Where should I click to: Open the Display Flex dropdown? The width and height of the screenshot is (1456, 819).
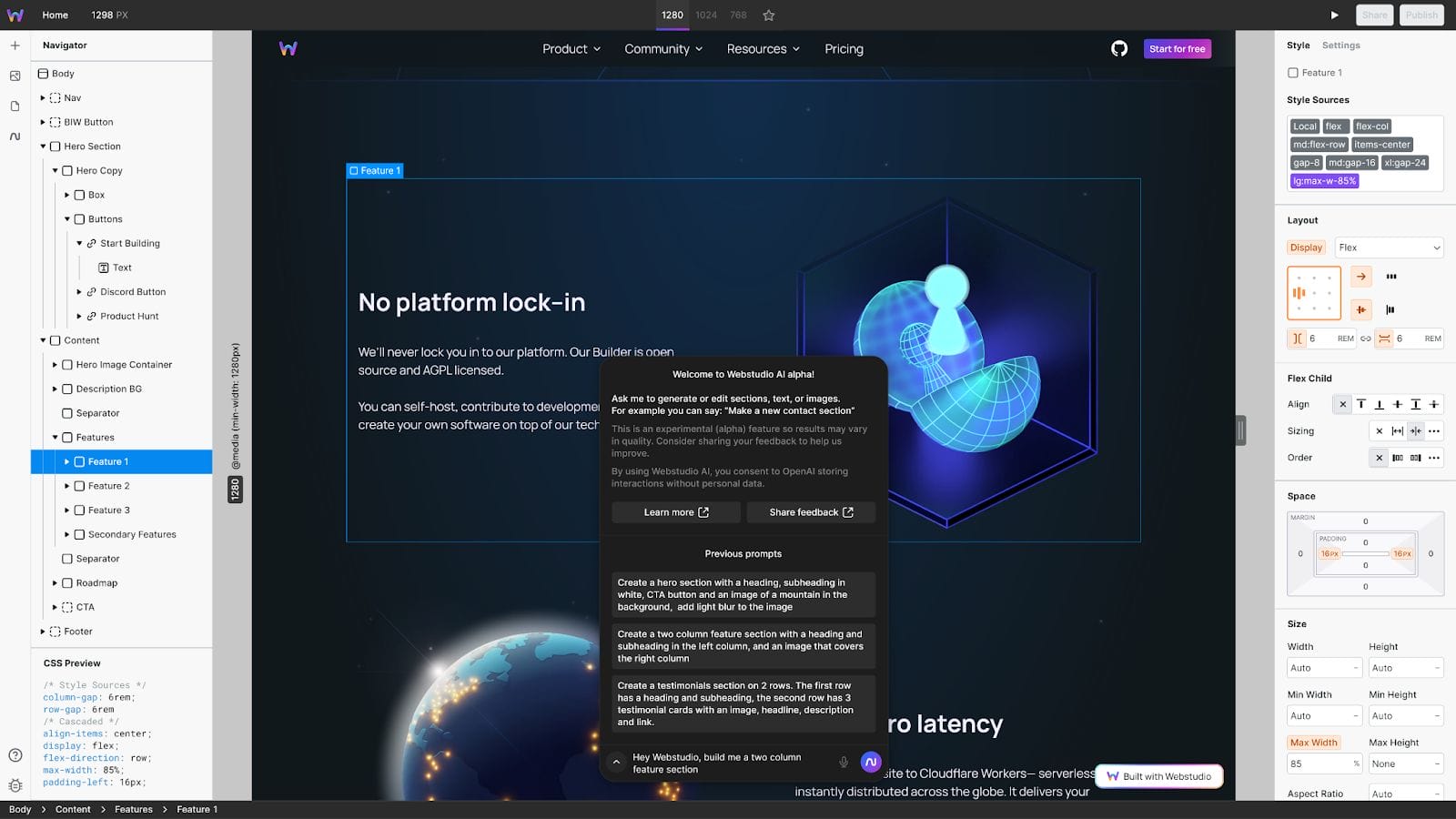[1389, 248]
